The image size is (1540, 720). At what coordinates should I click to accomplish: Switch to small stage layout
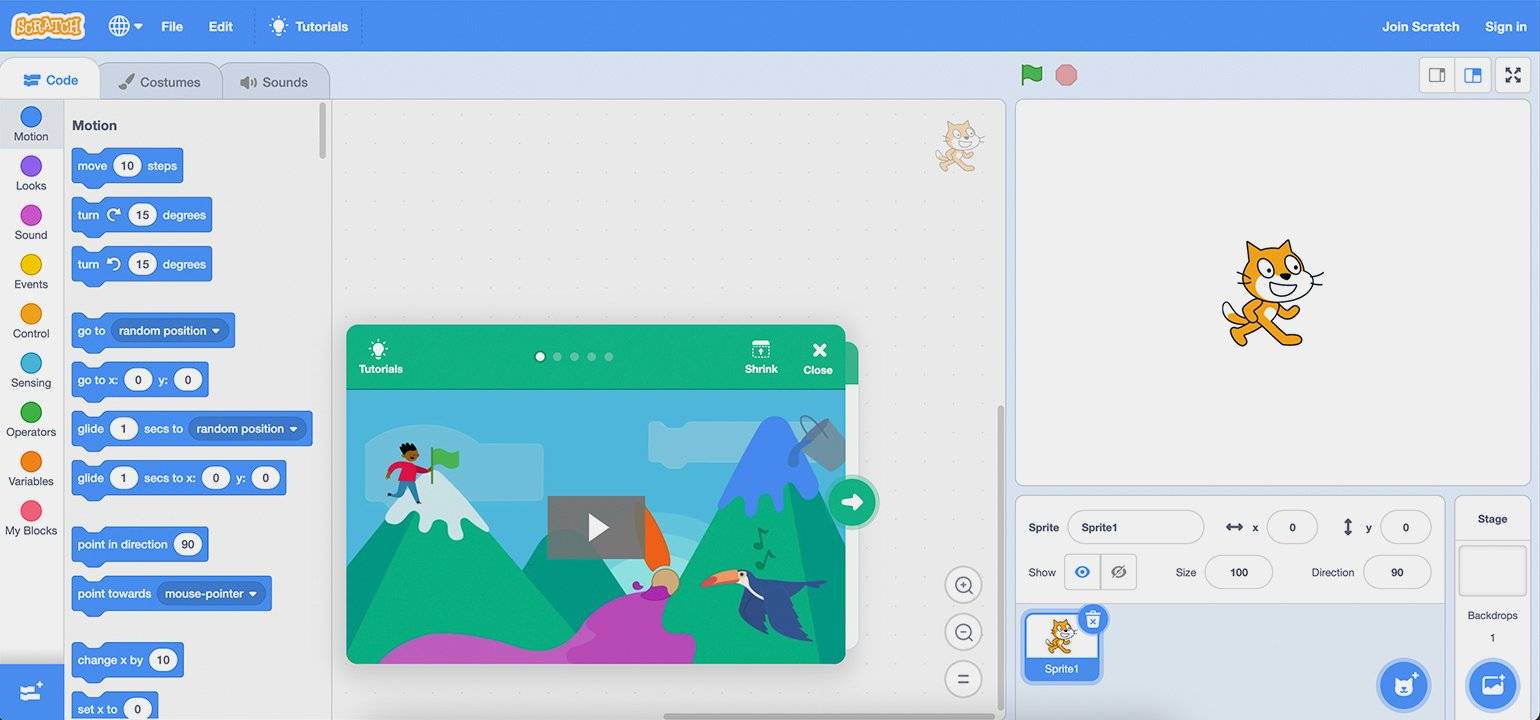(x=1437, y=75)
